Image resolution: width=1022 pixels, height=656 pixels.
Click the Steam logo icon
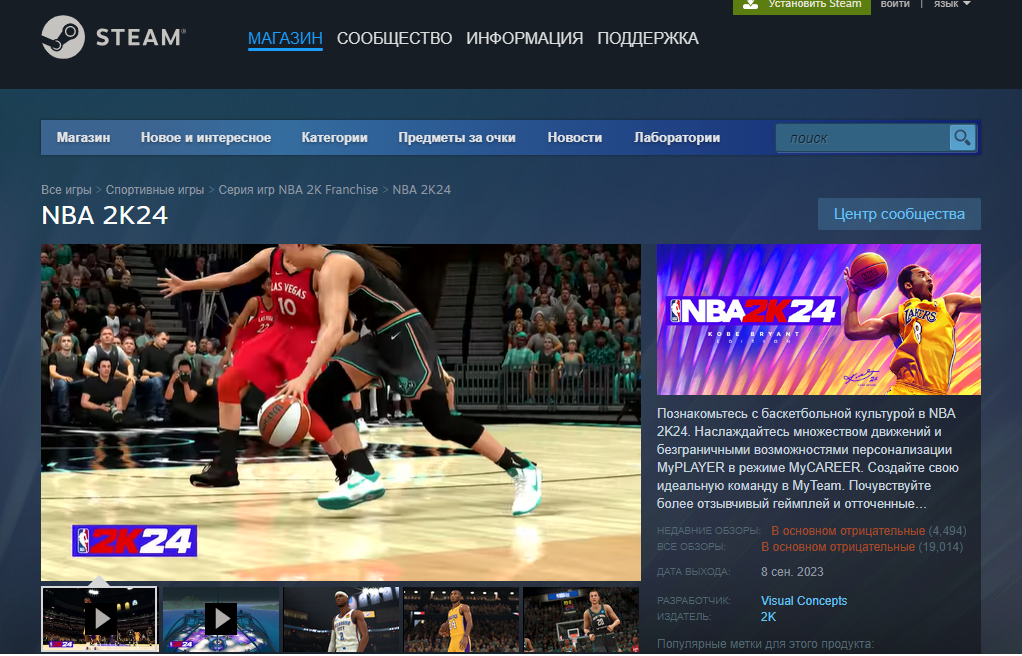63,37
